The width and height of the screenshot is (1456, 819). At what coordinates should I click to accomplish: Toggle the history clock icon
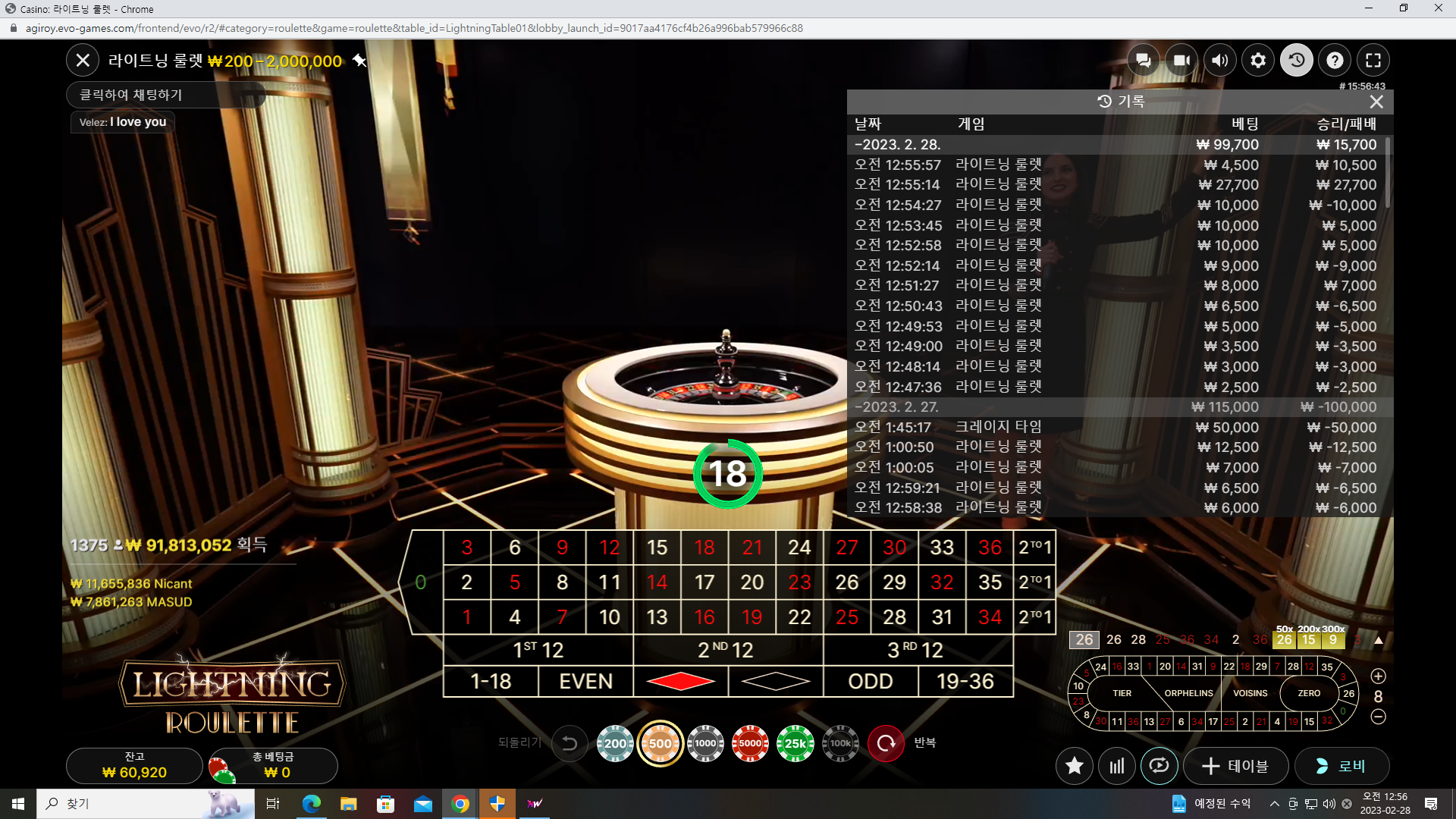[x=1297, y=60]
